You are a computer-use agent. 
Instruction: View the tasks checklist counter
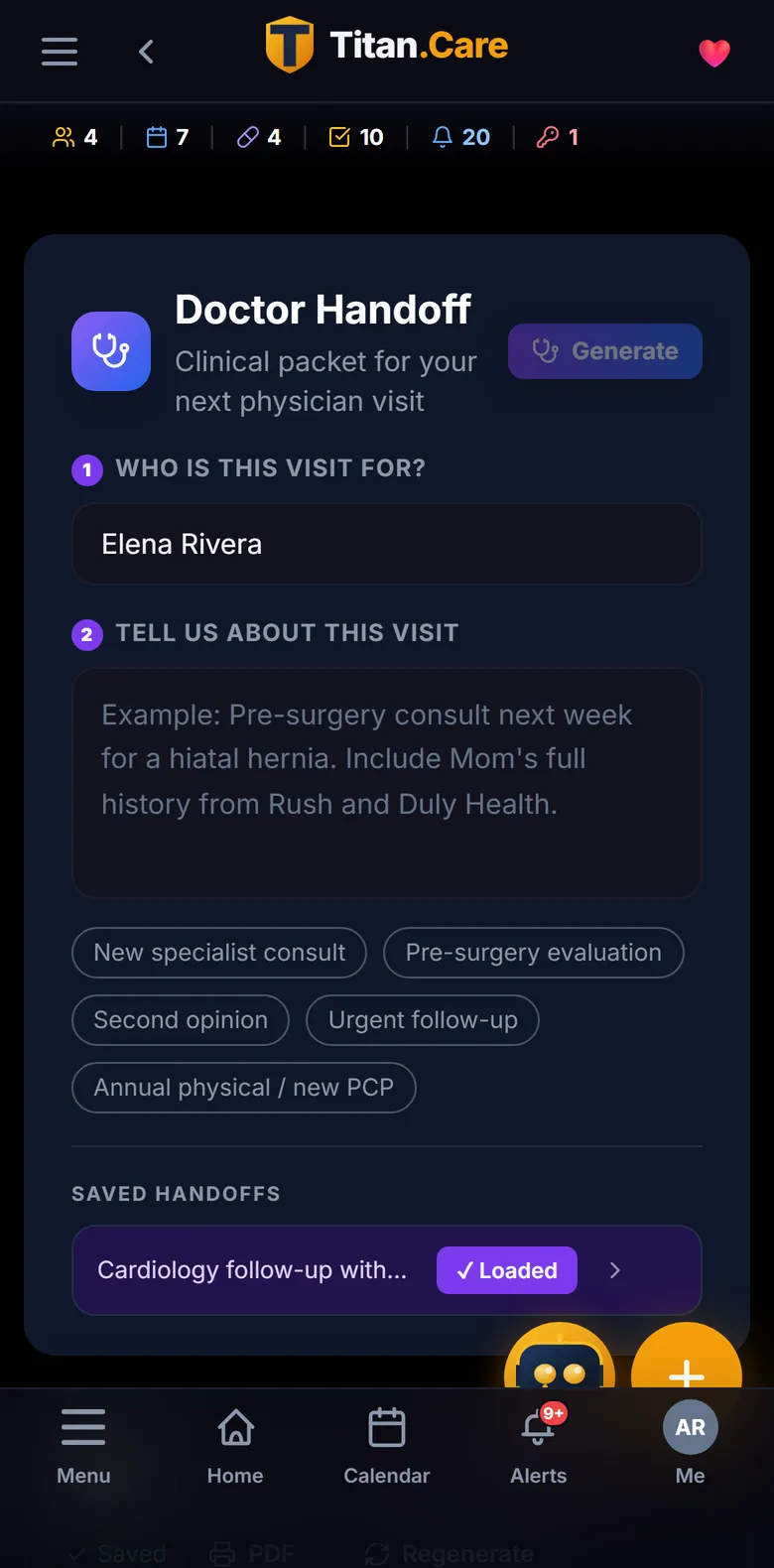click(x=356, y=137)
